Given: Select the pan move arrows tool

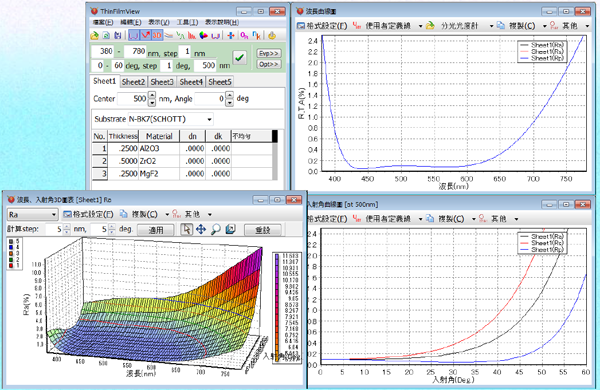Looking at the screenshot, I should pyautogui.click(x=201, y=229).
